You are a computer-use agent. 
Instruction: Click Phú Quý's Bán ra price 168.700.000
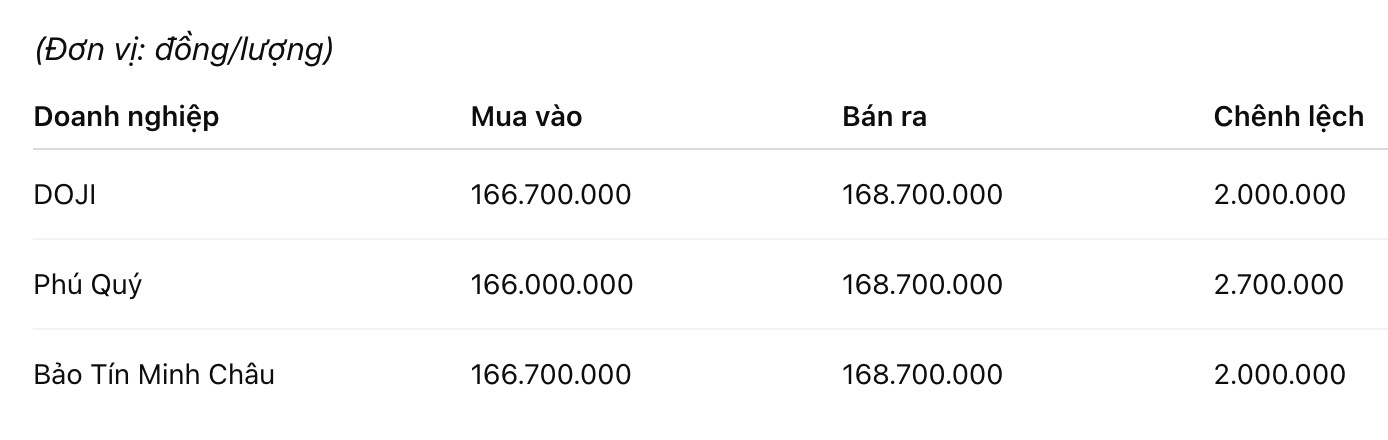922,285
